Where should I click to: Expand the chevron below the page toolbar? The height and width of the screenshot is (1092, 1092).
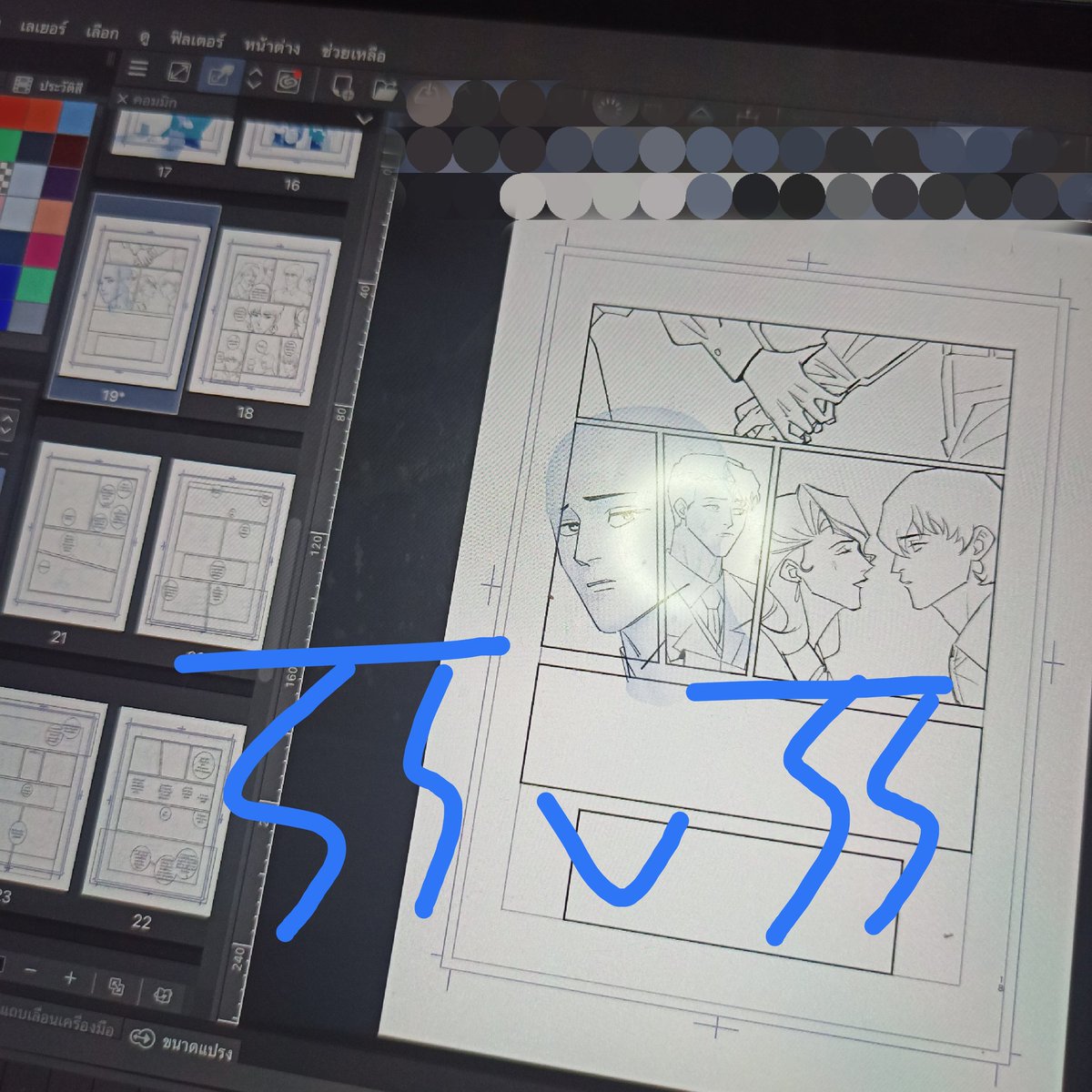click(x=364, y=119)
